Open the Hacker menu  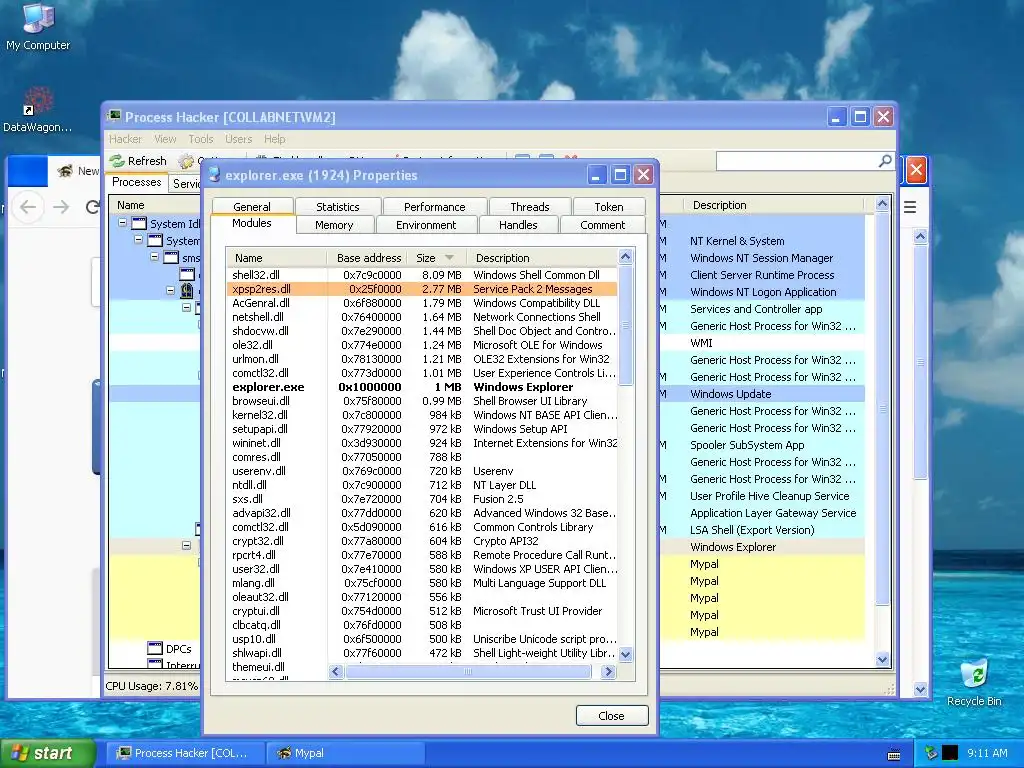[x=125, y=139]
